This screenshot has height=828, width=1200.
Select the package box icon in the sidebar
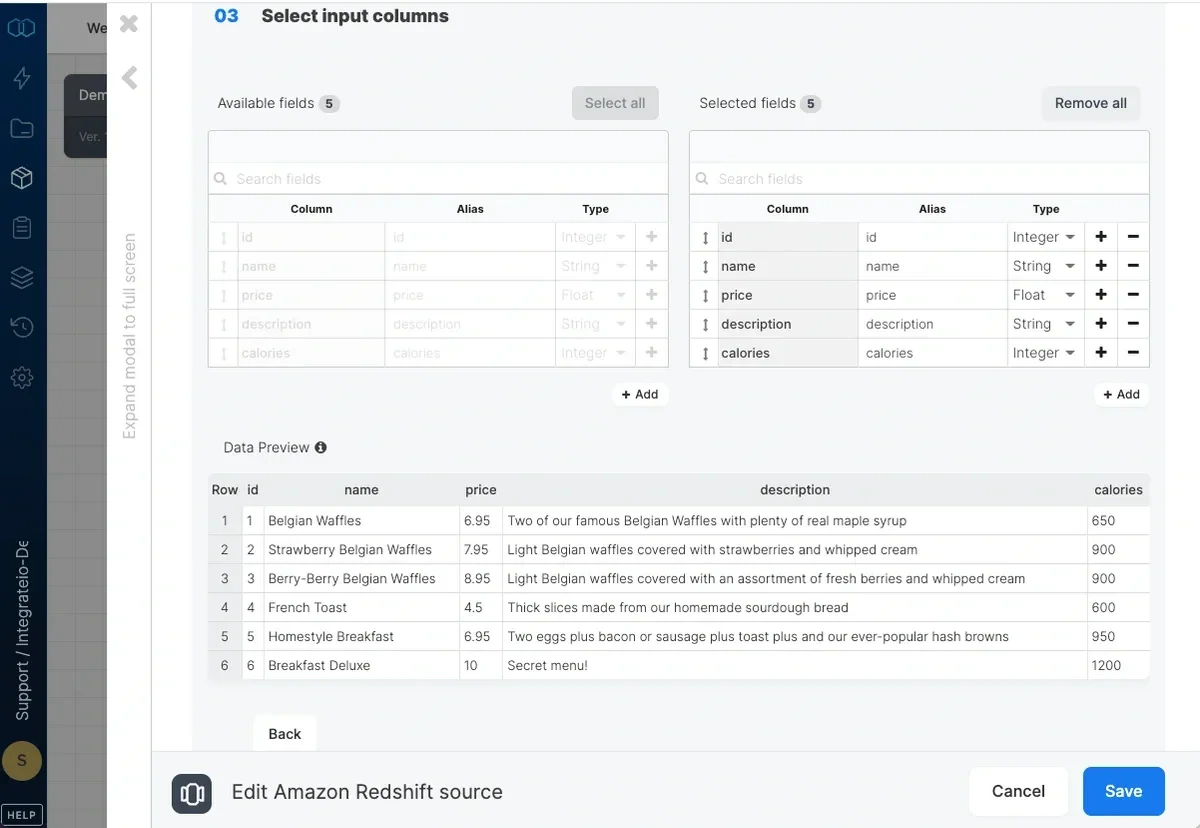[22, 178]
